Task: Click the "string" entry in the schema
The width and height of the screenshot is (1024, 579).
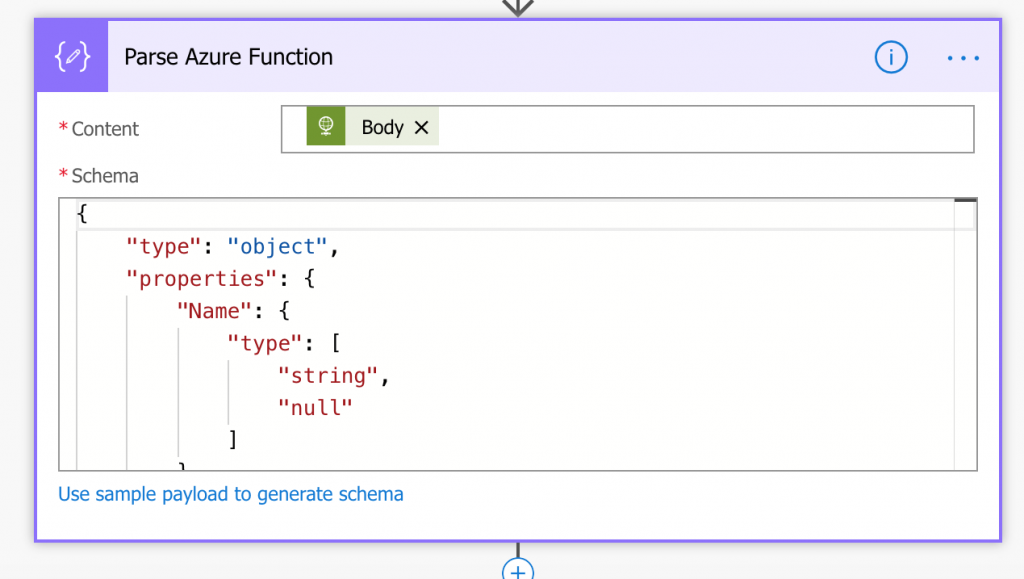Action: click(x=328, y=375)
